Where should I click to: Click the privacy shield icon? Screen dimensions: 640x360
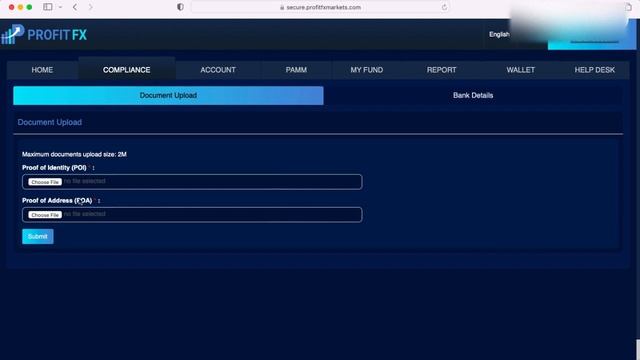point(180,7)
